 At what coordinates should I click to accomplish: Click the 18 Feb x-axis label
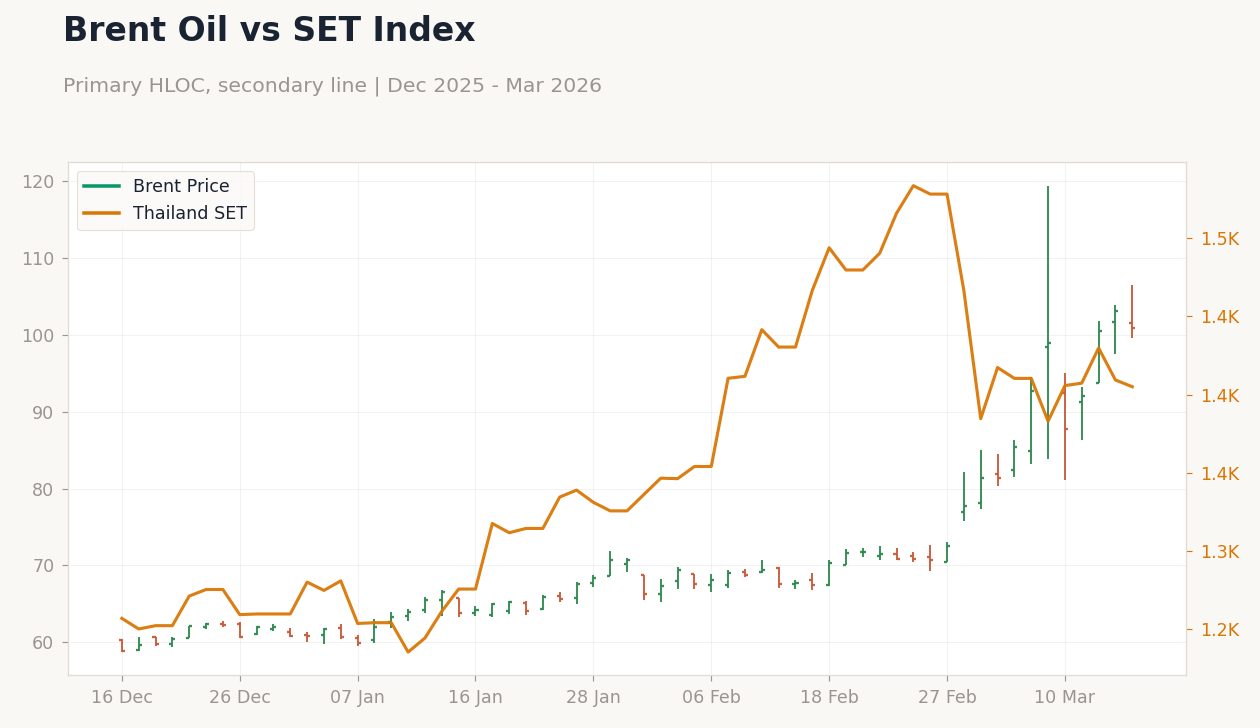coord(829,698)
